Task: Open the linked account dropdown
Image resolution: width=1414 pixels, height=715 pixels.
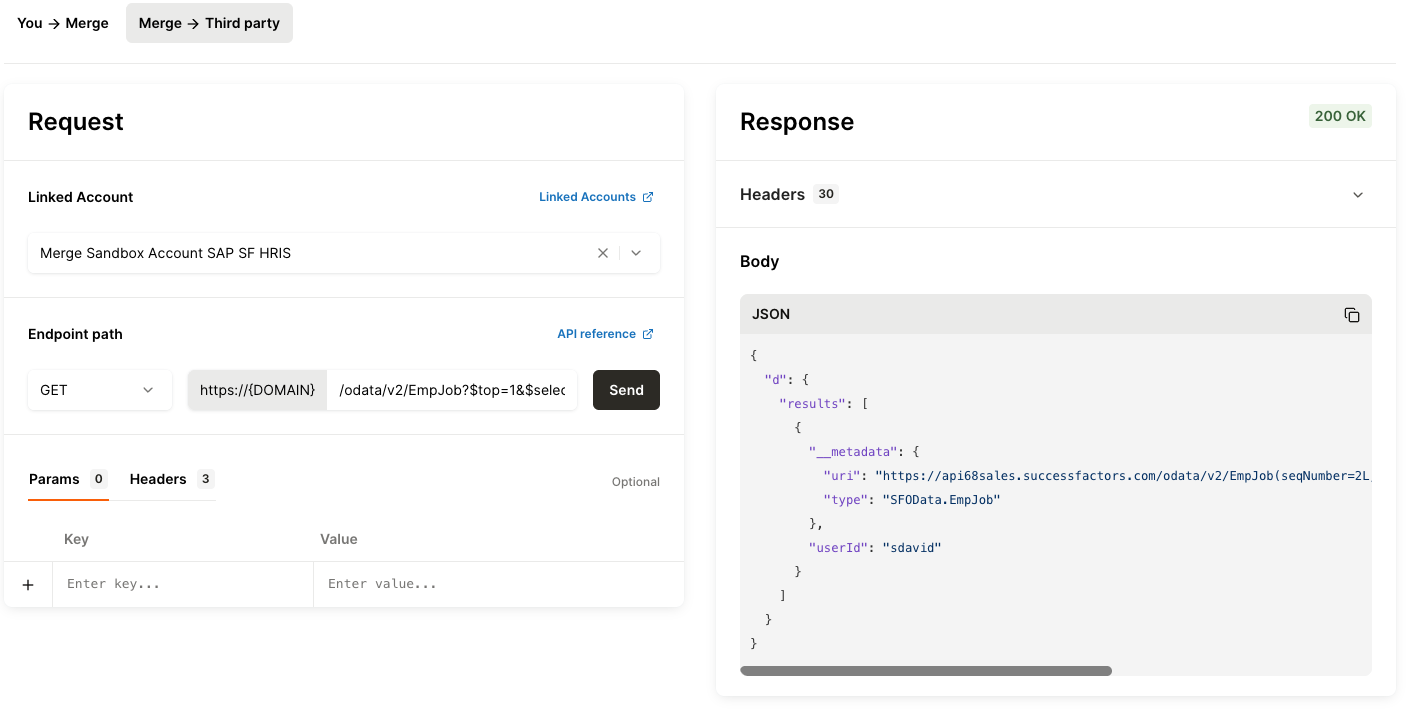Action: [636, 253]
